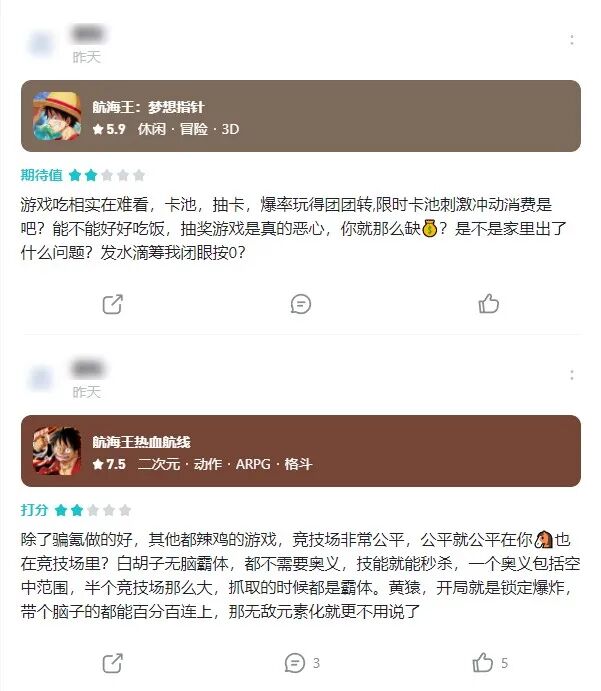Open the 航海王热血航线 game card

coord(301,451)
